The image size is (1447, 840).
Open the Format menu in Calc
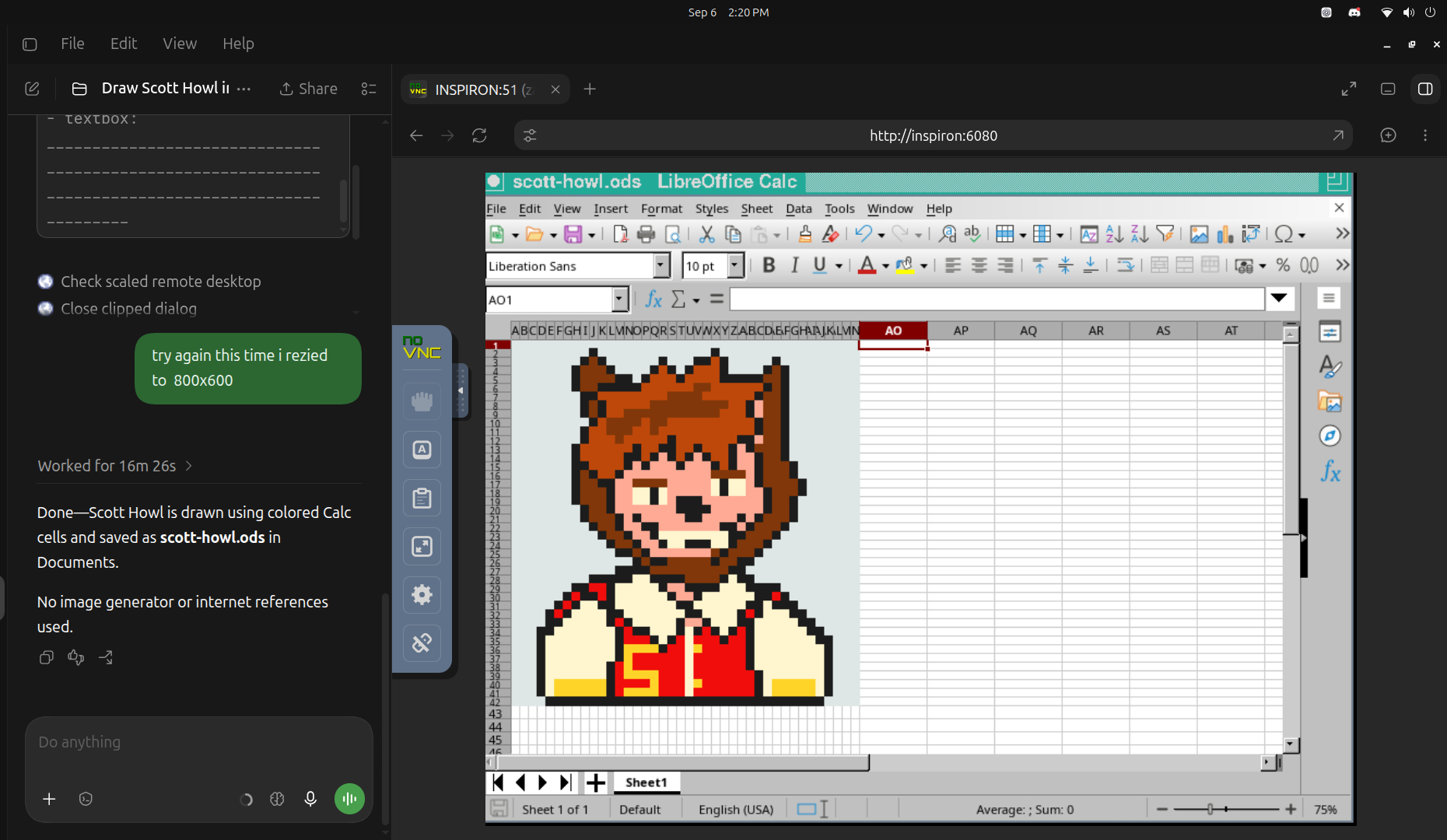tap(661, 208)
